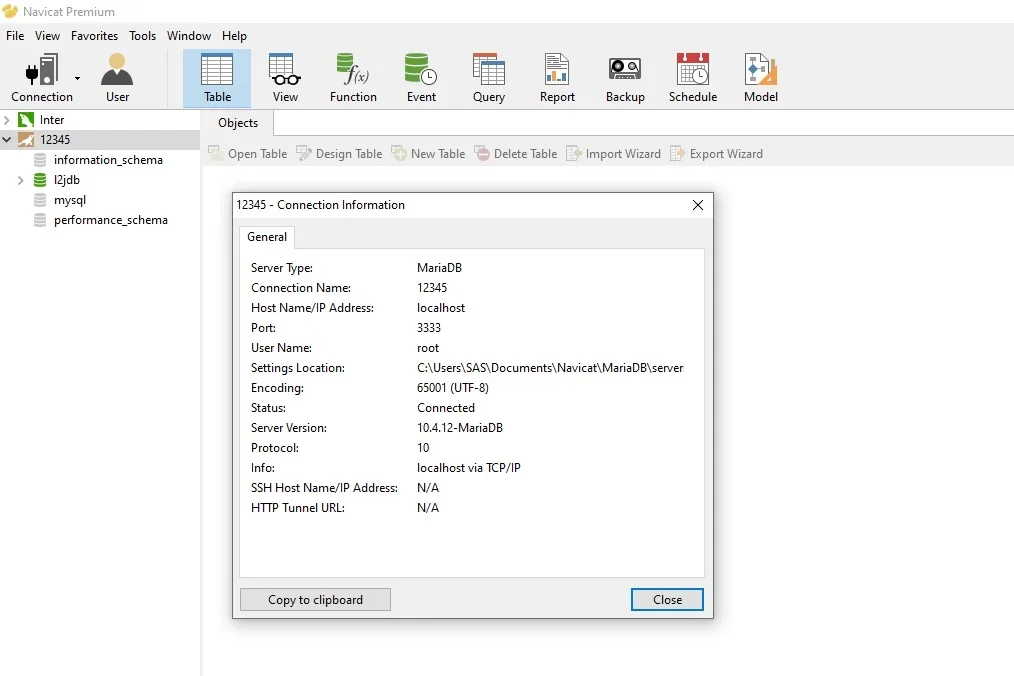Viewport: 1014px width, 676px height.
Task: Launch the Export Wizard
Action: 717,154
